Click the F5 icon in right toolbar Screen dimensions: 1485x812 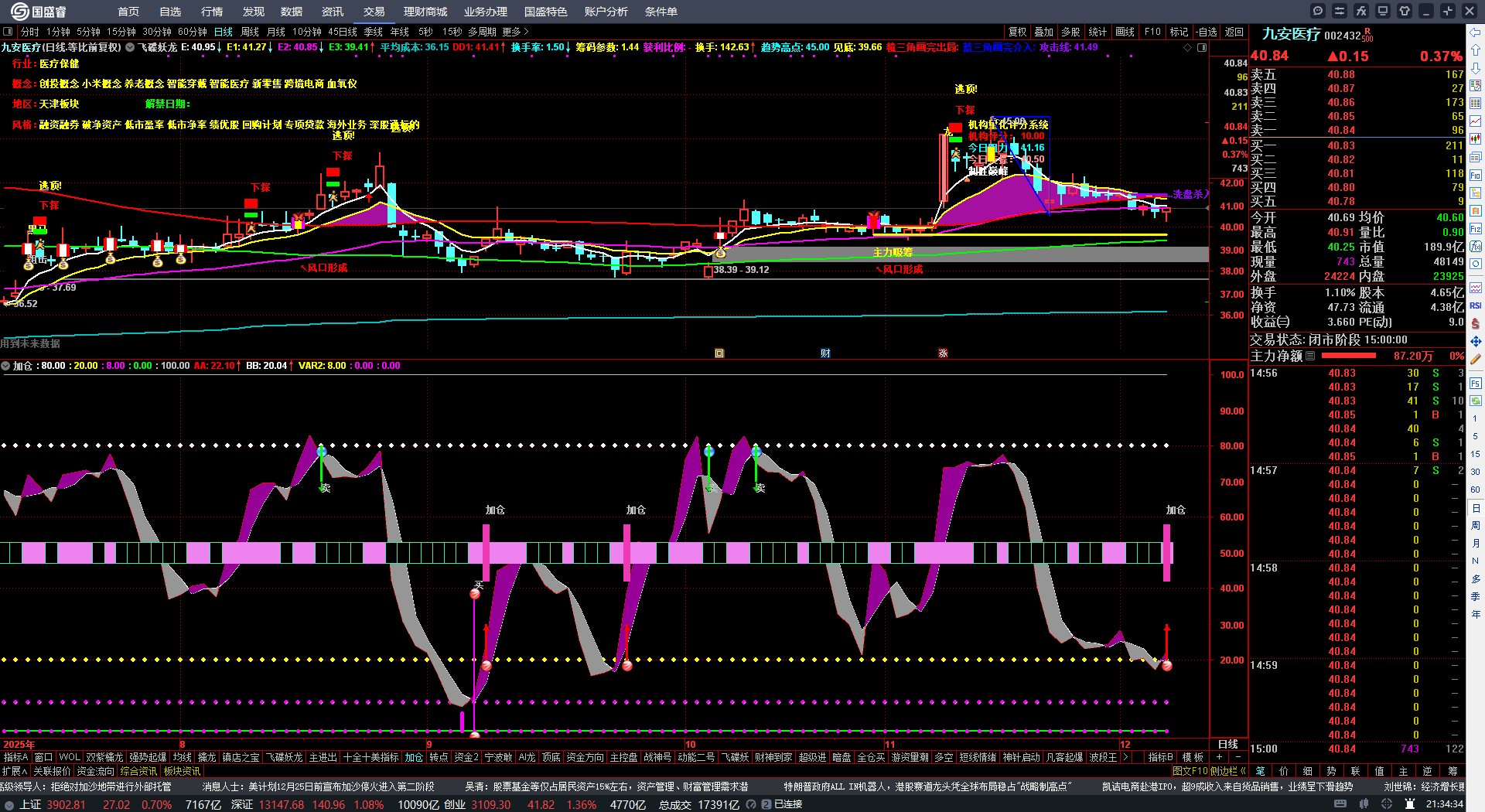click(x=1476, y=384)
